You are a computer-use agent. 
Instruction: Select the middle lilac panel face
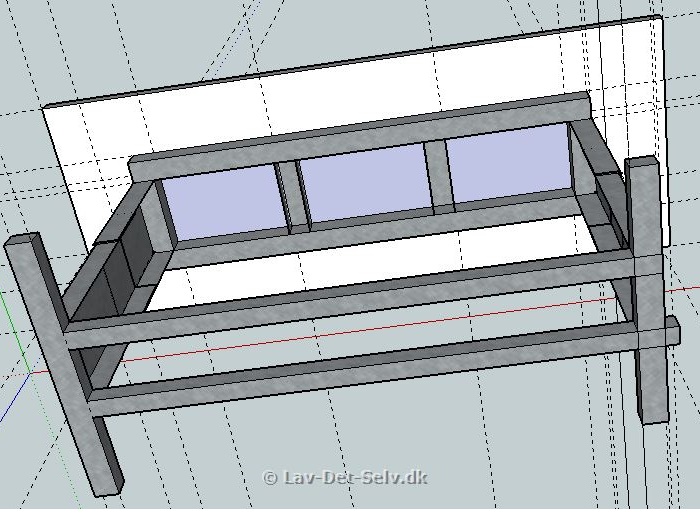point(366,181)
